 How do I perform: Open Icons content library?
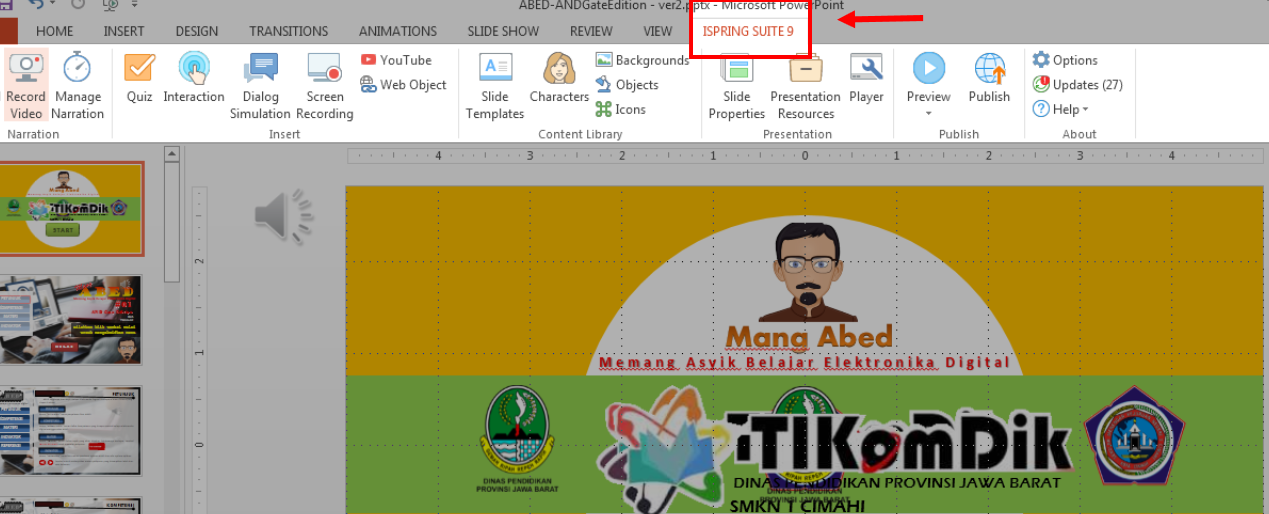621,109
